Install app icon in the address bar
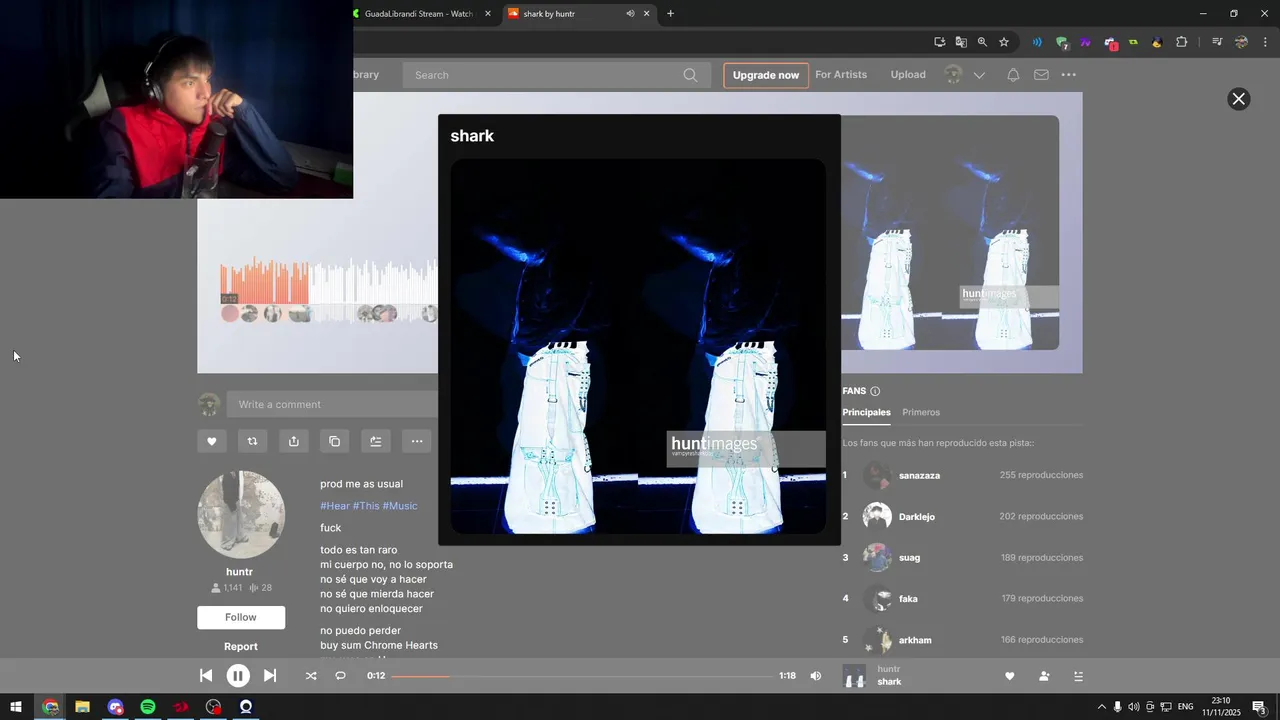 (x=940, y=42)
